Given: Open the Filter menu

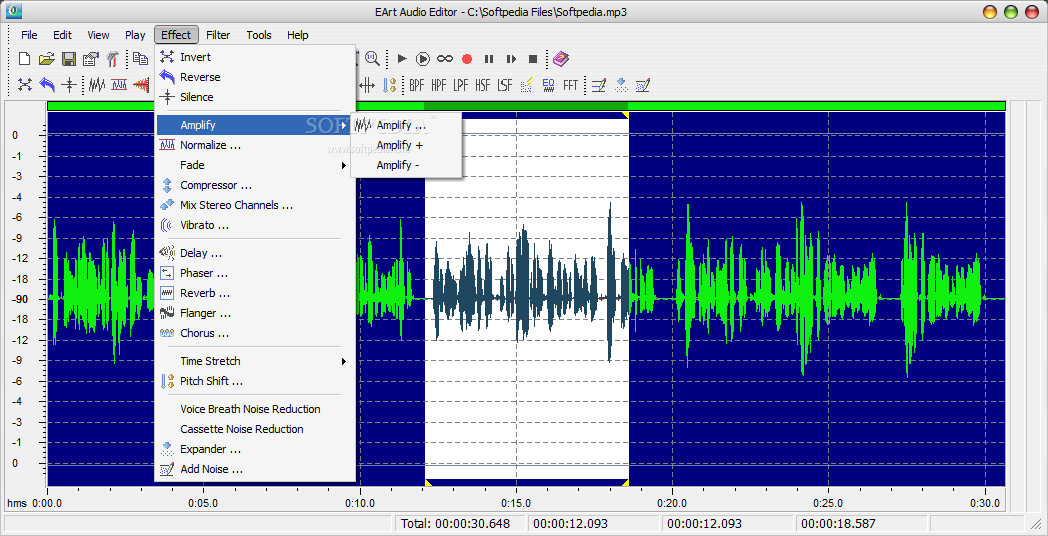Looking at the screenshot, I should pyautogui.click(x=218, y=35).
